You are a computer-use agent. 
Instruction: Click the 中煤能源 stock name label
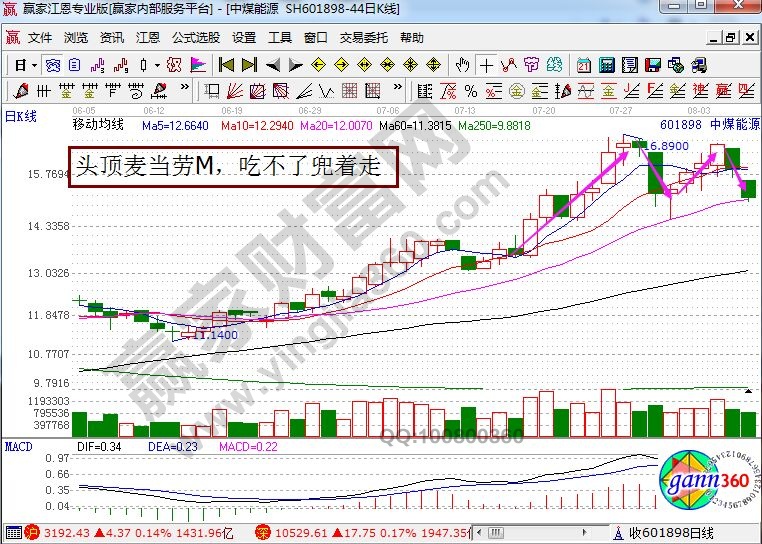click(x=734, y=125)
